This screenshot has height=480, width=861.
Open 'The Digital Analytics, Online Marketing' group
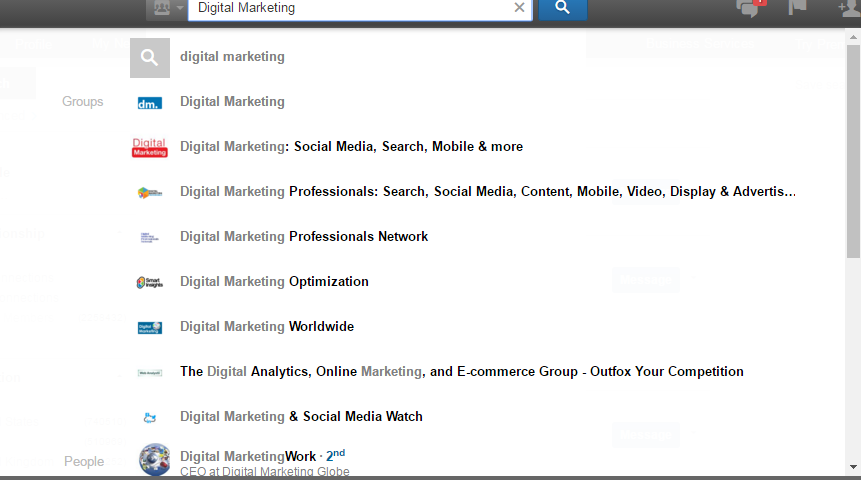[x=462, y=372]
